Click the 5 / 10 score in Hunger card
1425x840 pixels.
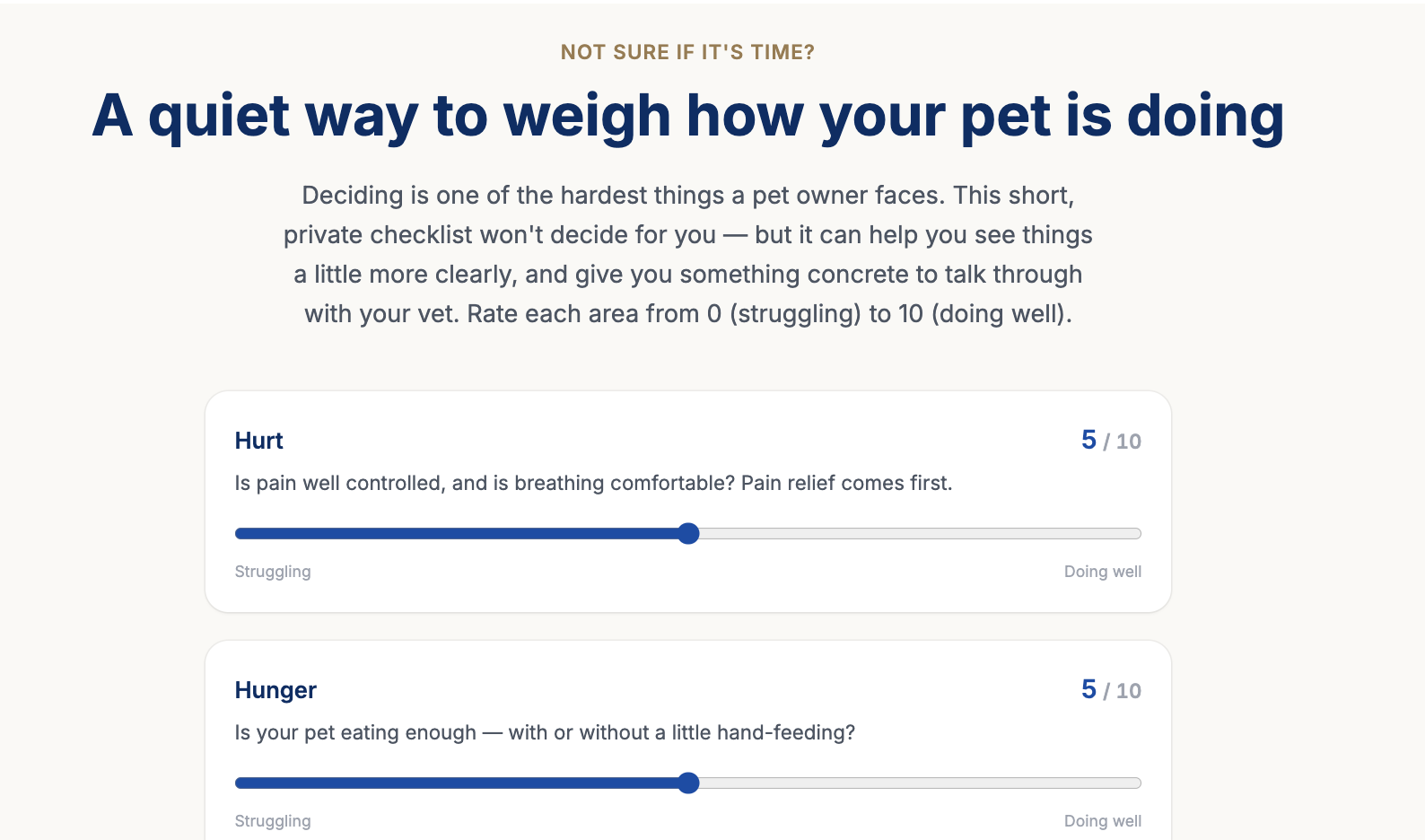[x=1111, y=690]
